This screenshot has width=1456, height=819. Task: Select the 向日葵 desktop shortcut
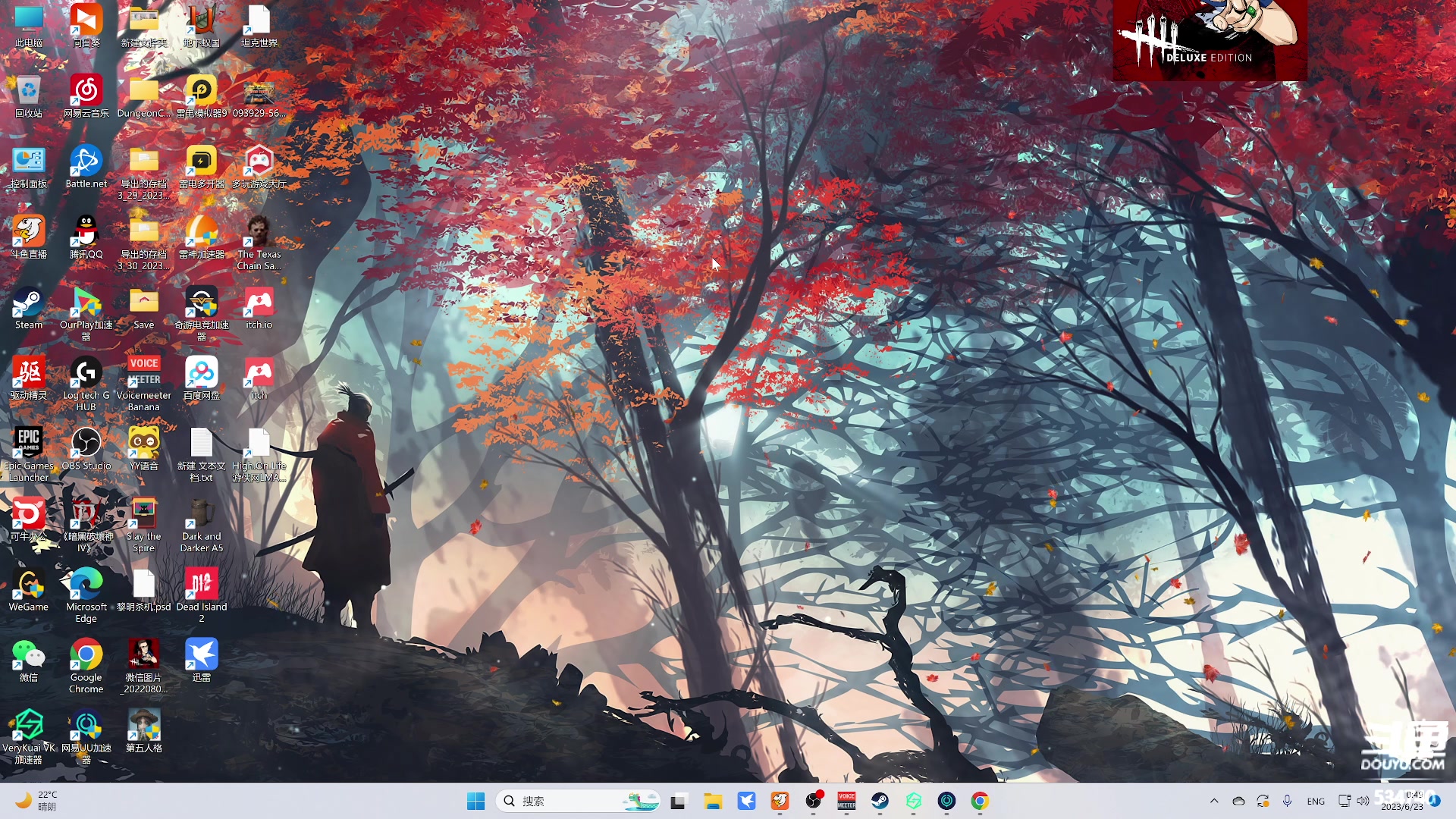tap(86, 27)
